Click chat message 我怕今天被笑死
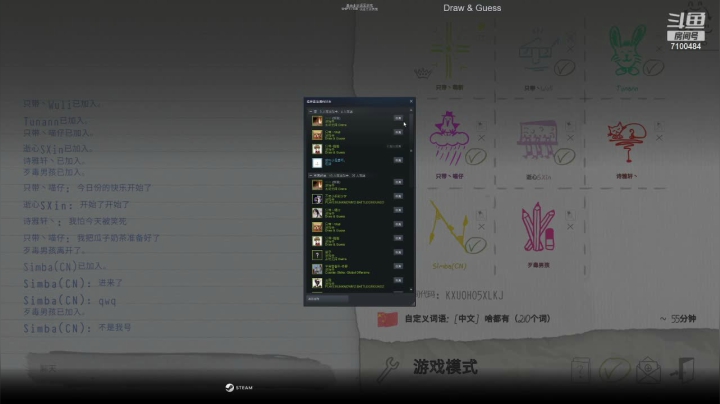720x404 pixels. click(x=97, y=221)
